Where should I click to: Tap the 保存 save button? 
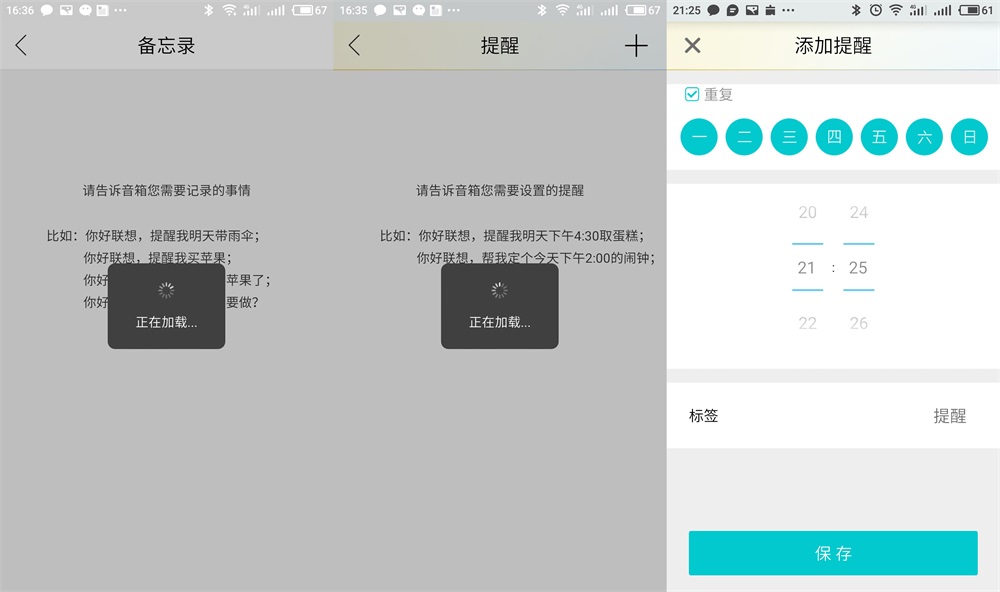(x=833, y=552)
